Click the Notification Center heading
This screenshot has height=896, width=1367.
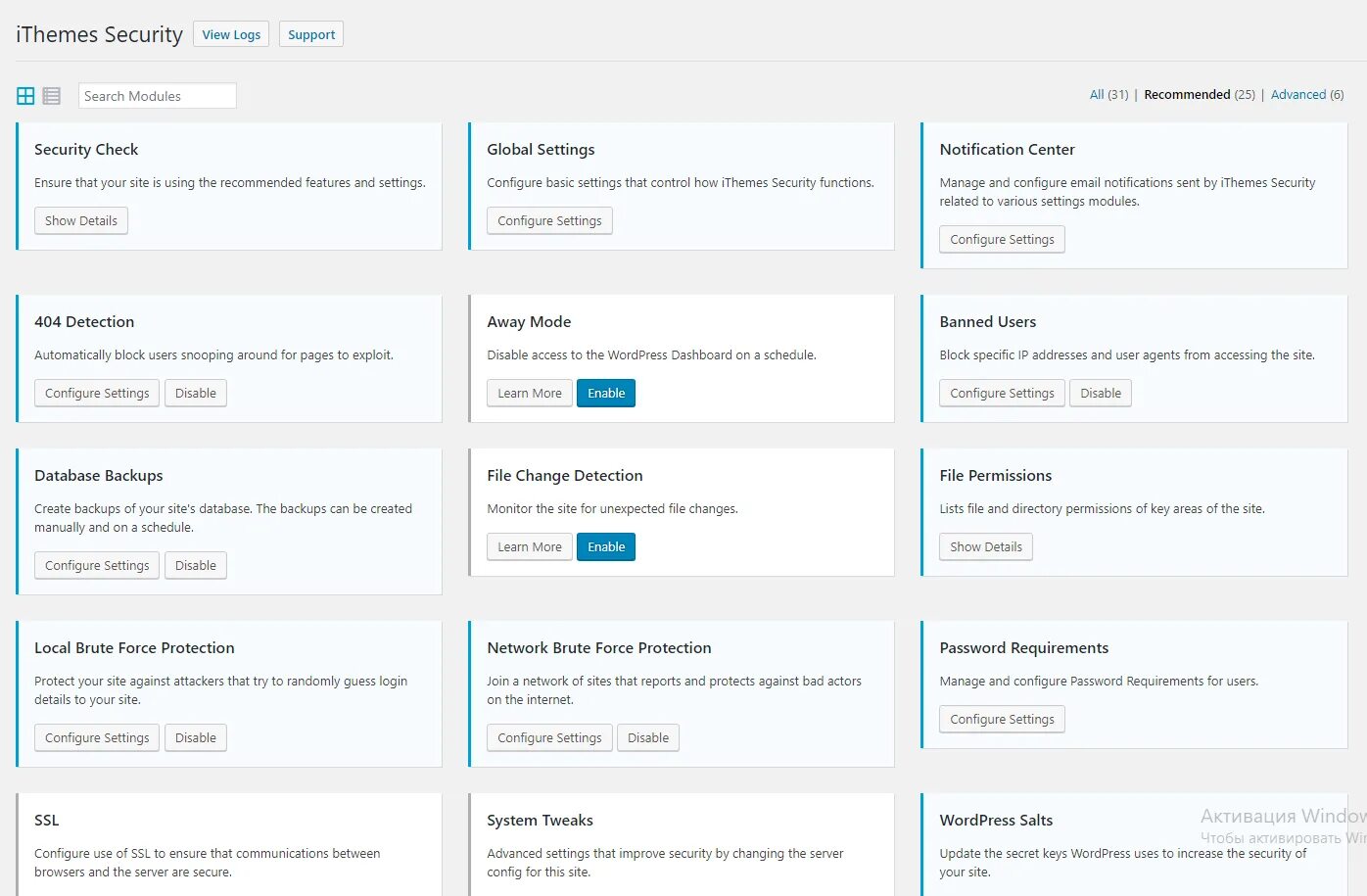pyautogui.click(x=1007, y=150)
